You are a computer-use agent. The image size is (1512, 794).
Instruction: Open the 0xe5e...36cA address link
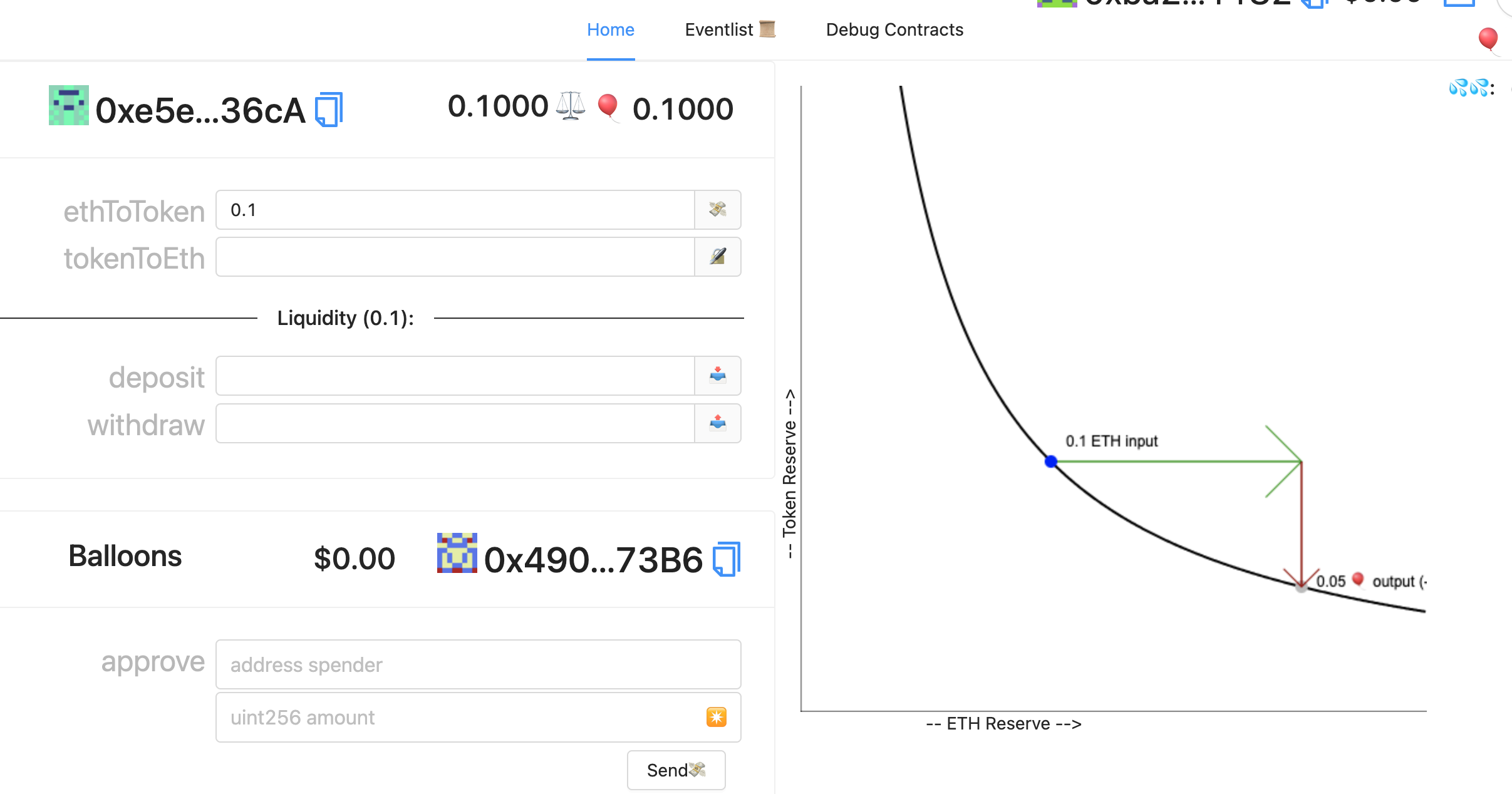[200, 111]
